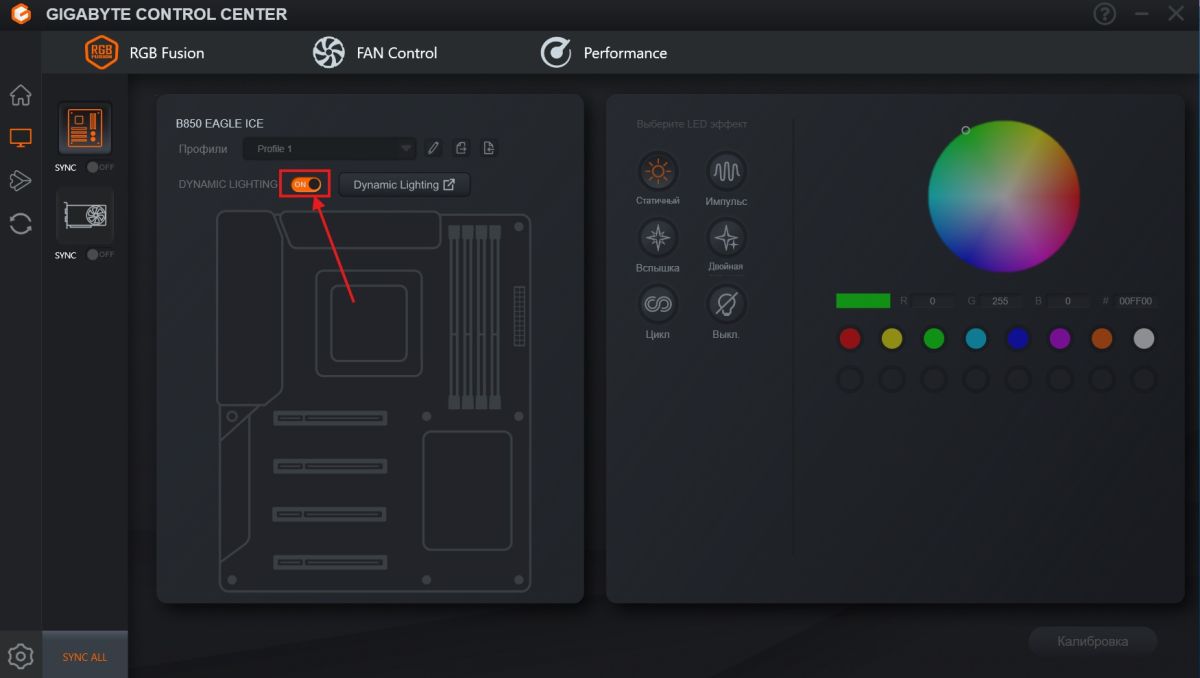Pick a color on the color wheel
Image resolution: width=1200 pixels, height=678 pixels.
click(x=1003, y=196)
